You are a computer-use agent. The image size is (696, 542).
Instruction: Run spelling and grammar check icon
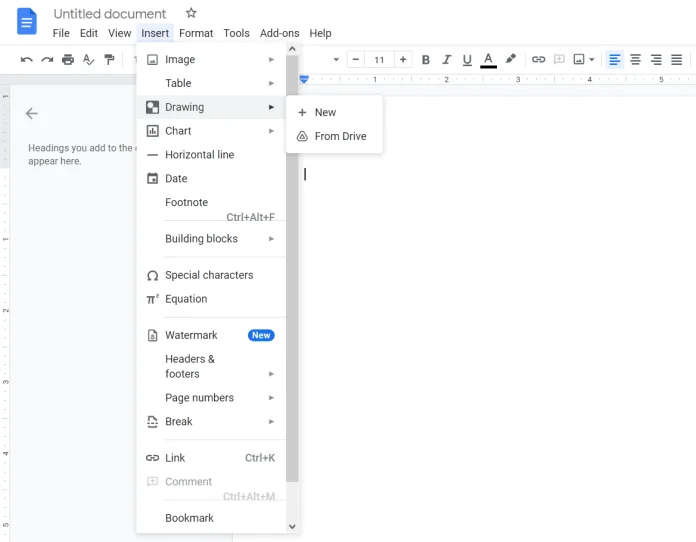[88, 59]
